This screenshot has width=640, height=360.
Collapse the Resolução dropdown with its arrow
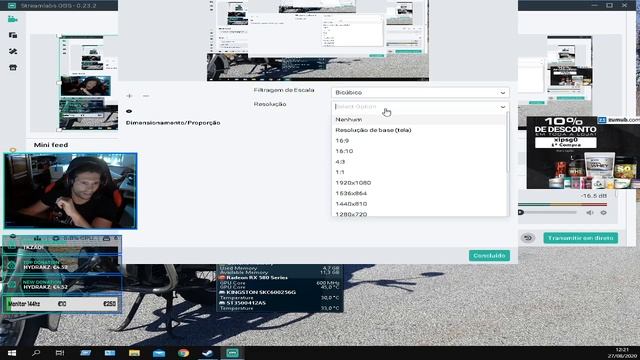point(503,107)
